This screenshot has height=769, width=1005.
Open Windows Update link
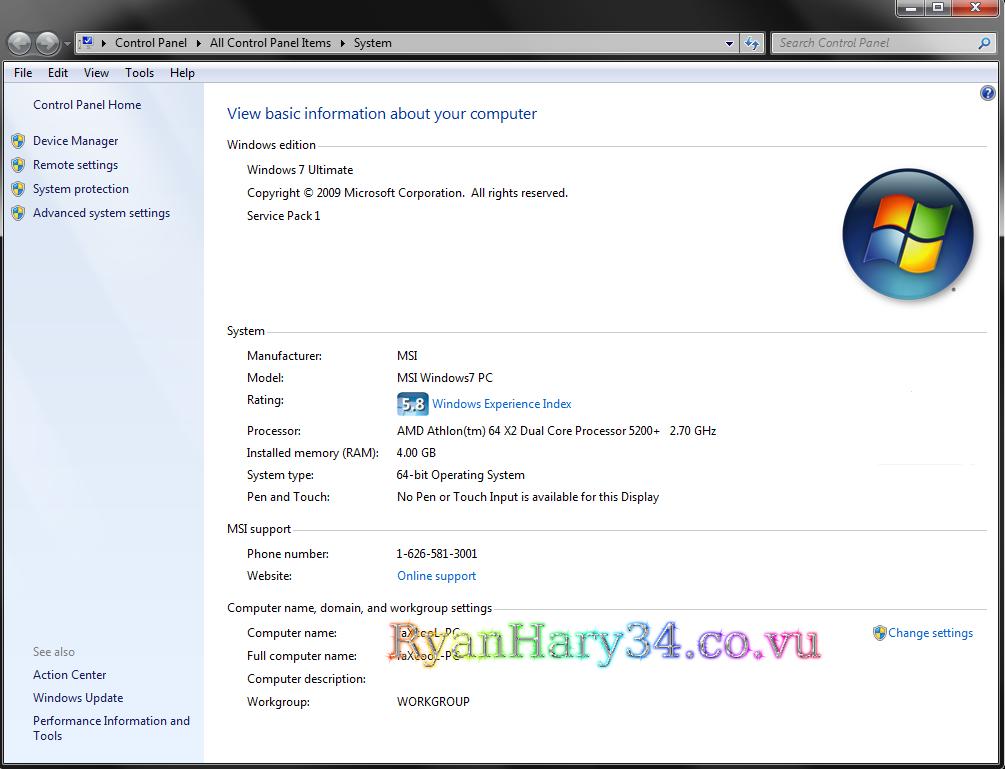(x=78, y=698)
